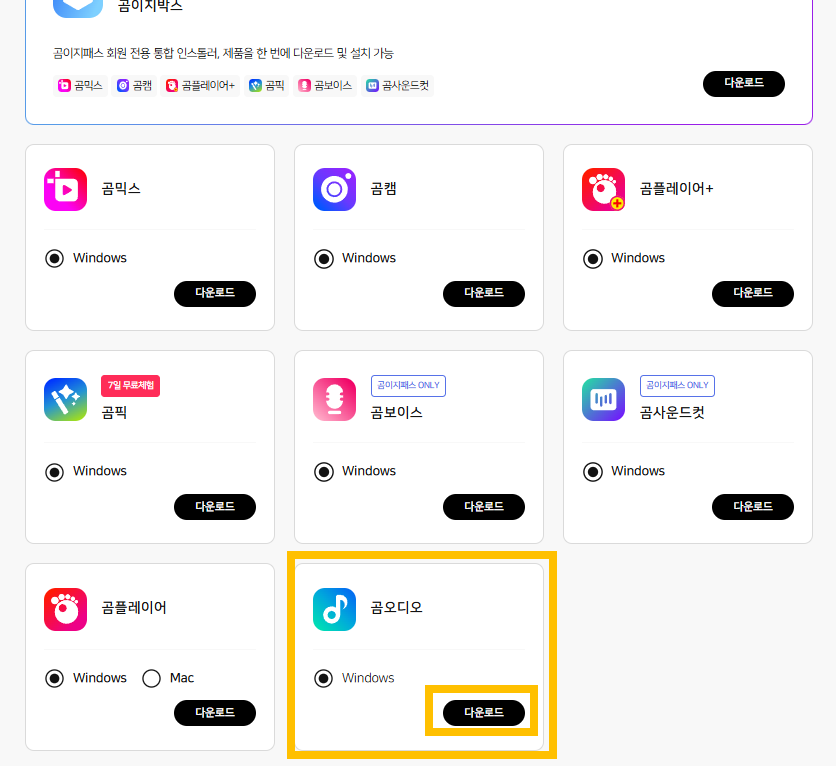Click the 곰사운드컷 tag chip
This screenshot has width=836, height=766.
pyautogui.click(x=398, y=86)
